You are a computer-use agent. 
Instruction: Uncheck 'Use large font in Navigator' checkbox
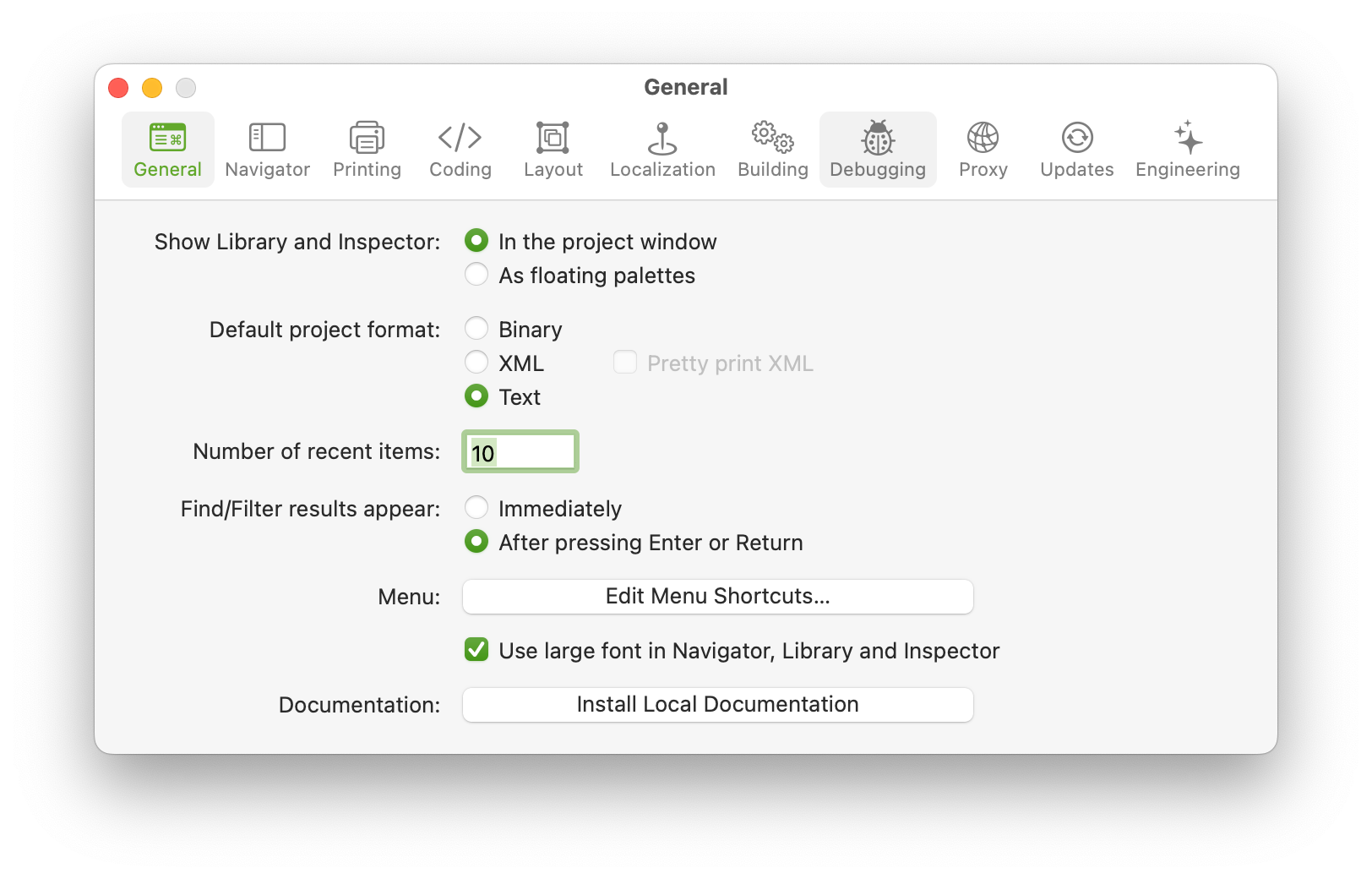476,650
